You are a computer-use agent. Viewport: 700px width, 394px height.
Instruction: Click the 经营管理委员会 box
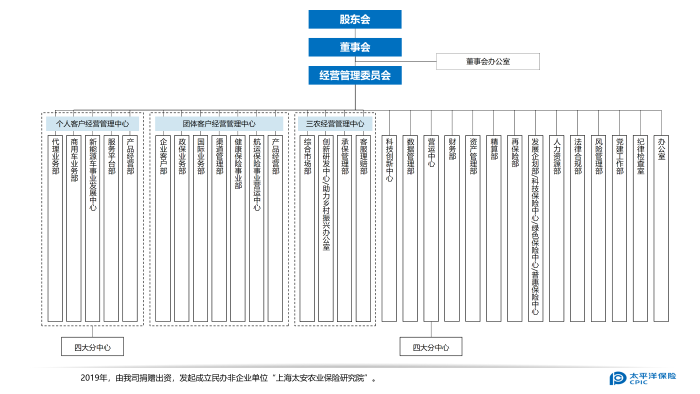point(355,75)
